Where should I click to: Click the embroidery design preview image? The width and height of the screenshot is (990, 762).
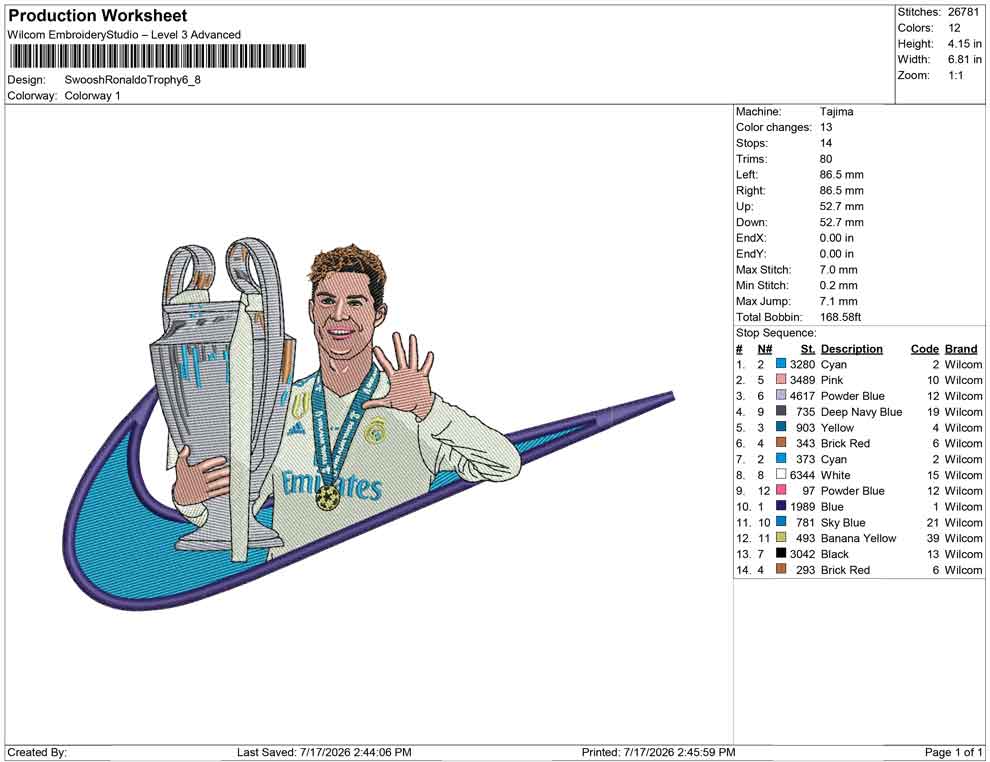tap(369, 424)
